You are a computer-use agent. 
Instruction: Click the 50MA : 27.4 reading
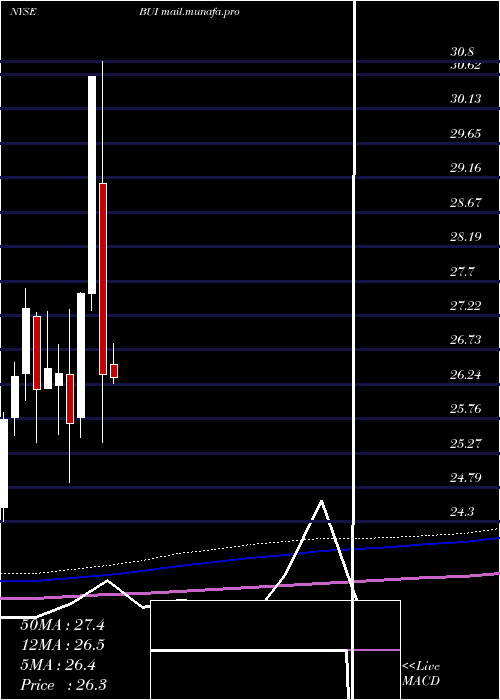click(x=62, y=625)
